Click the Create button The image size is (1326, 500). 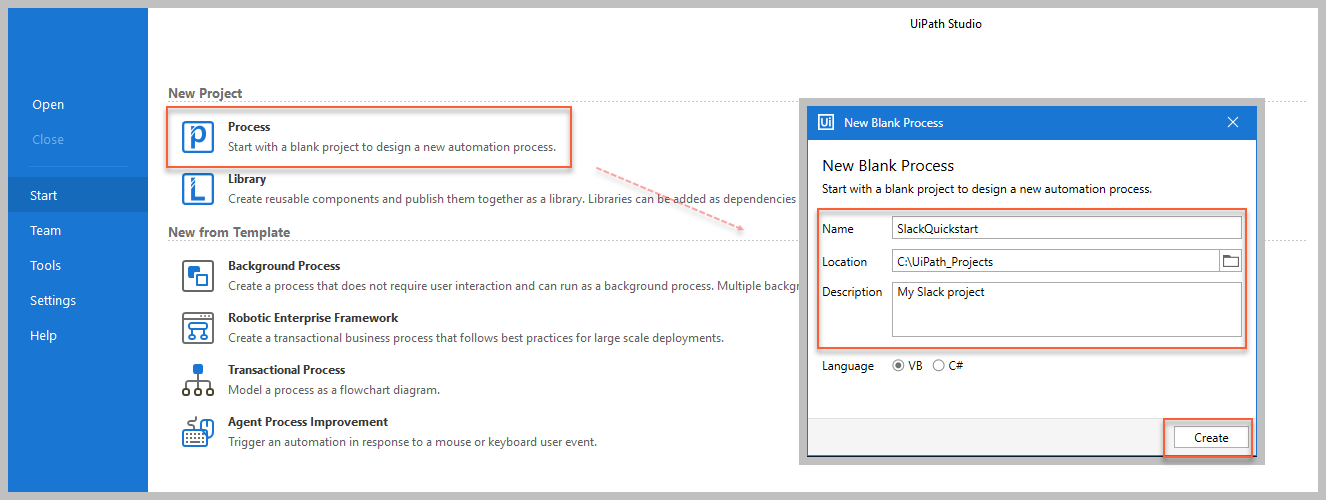tap(1211, 438)
